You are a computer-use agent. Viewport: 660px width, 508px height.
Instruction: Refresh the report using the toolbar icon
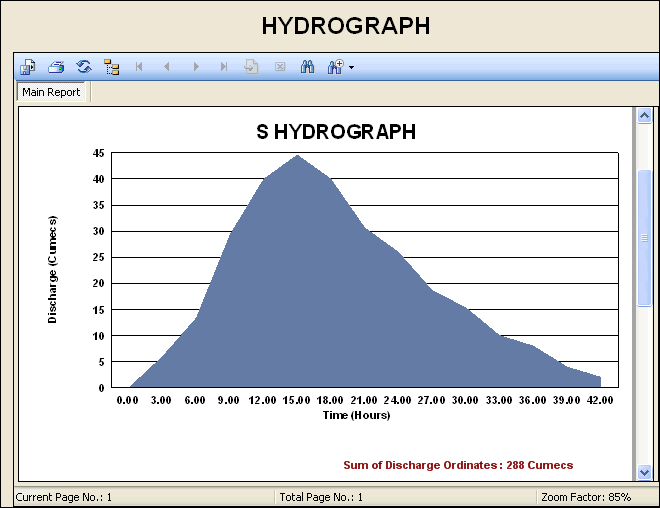(84, 67)
